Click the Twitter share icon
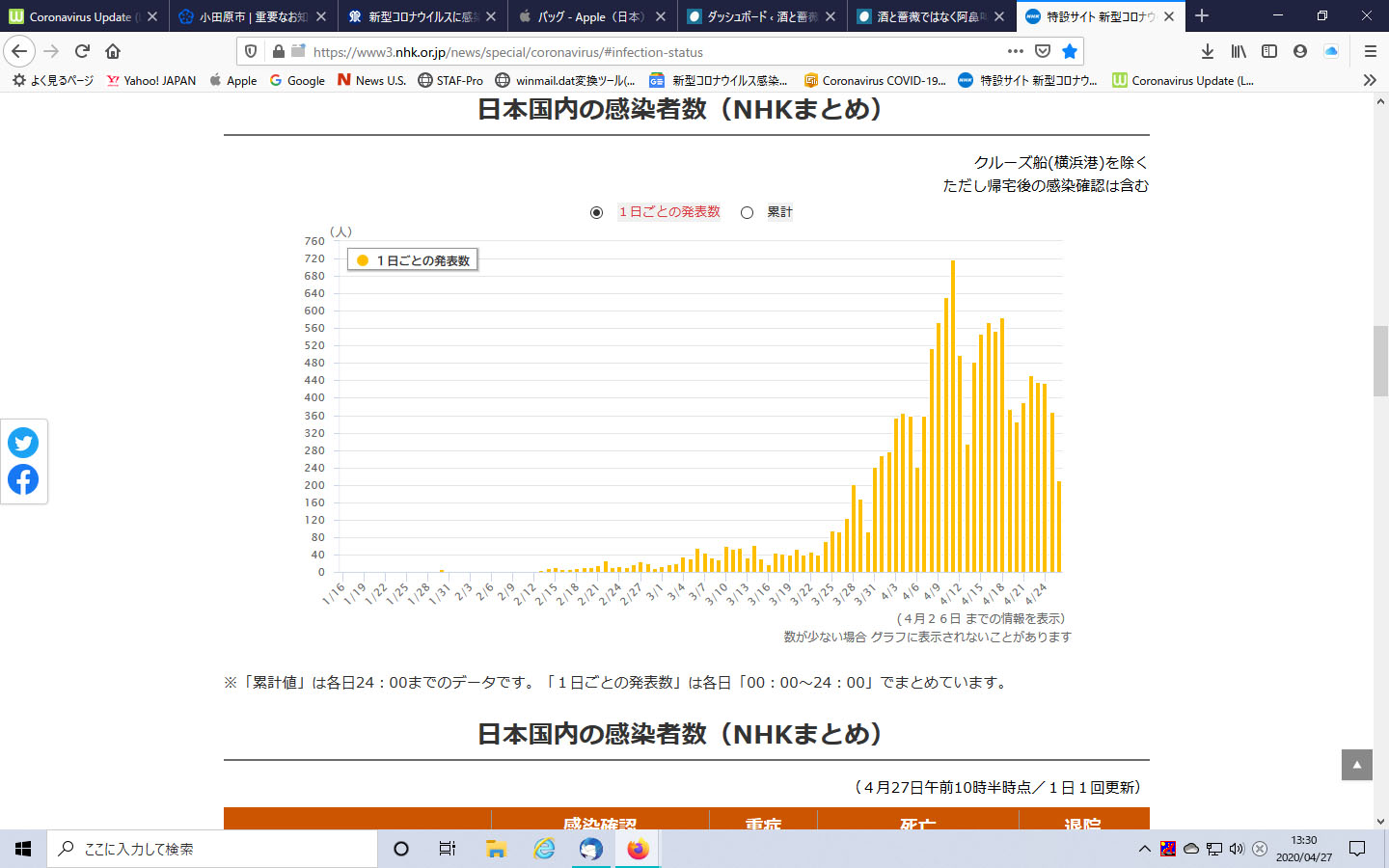This screenshot has height=868, width=1389. 23,443
